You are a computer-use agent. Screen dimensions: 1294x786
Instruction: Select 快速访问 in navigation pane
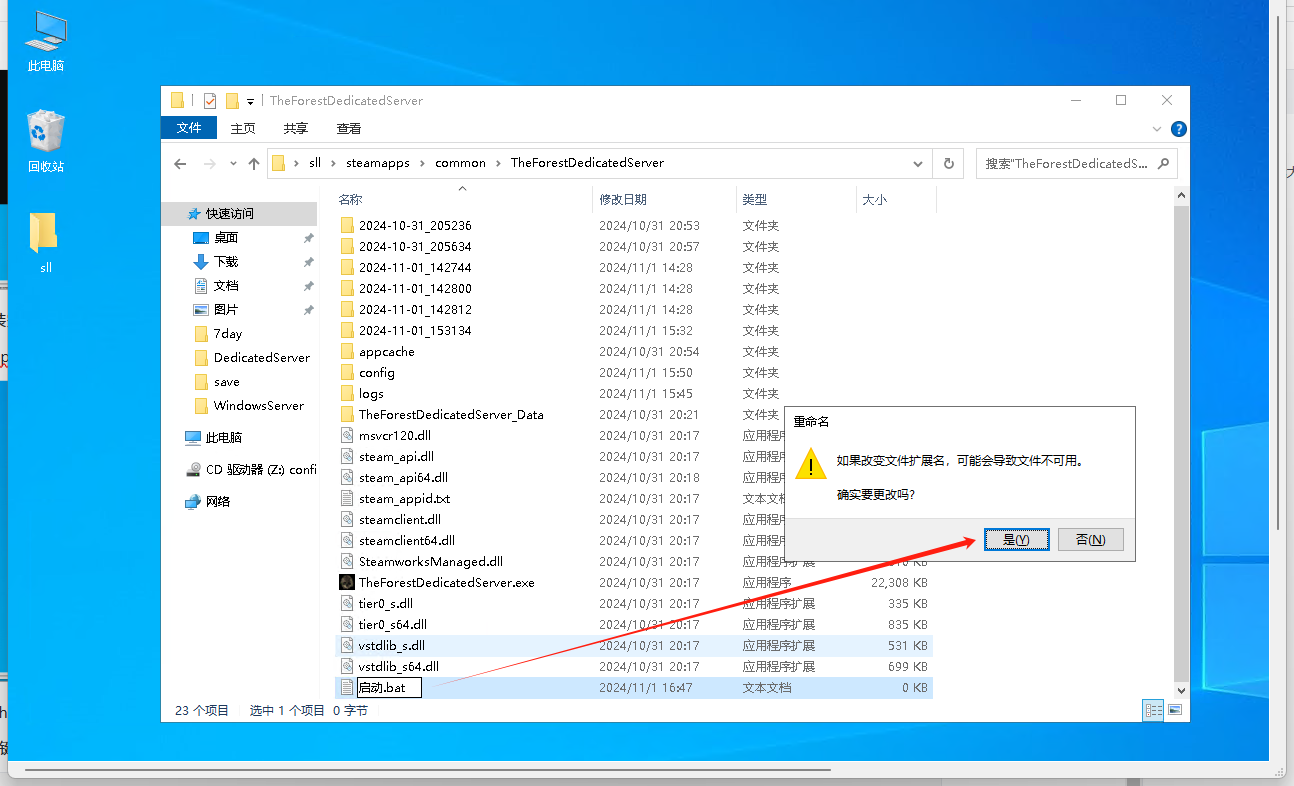tap(230, 213)
